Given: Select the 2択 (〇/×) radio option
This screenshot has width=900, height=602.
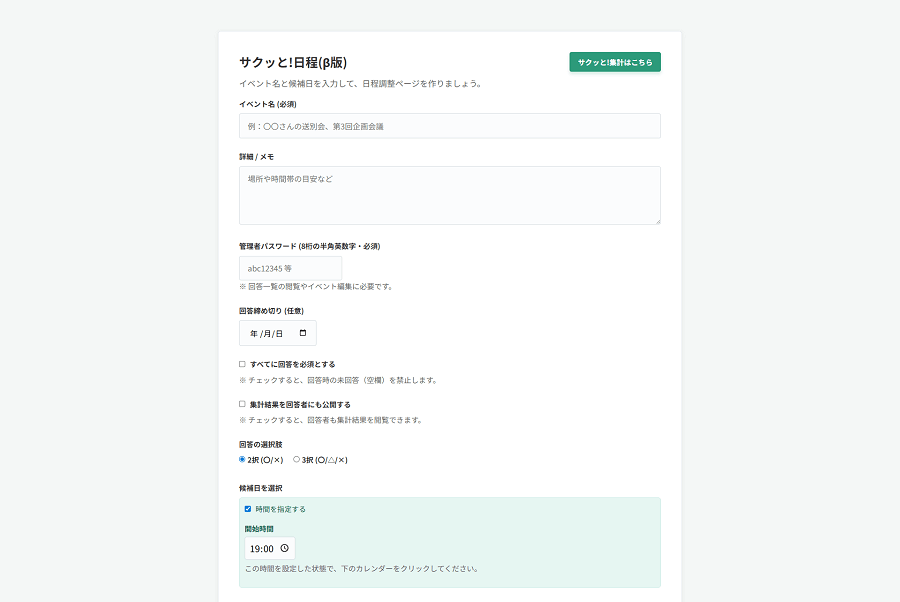Looking at the screenshot, I should click(242, 460).
